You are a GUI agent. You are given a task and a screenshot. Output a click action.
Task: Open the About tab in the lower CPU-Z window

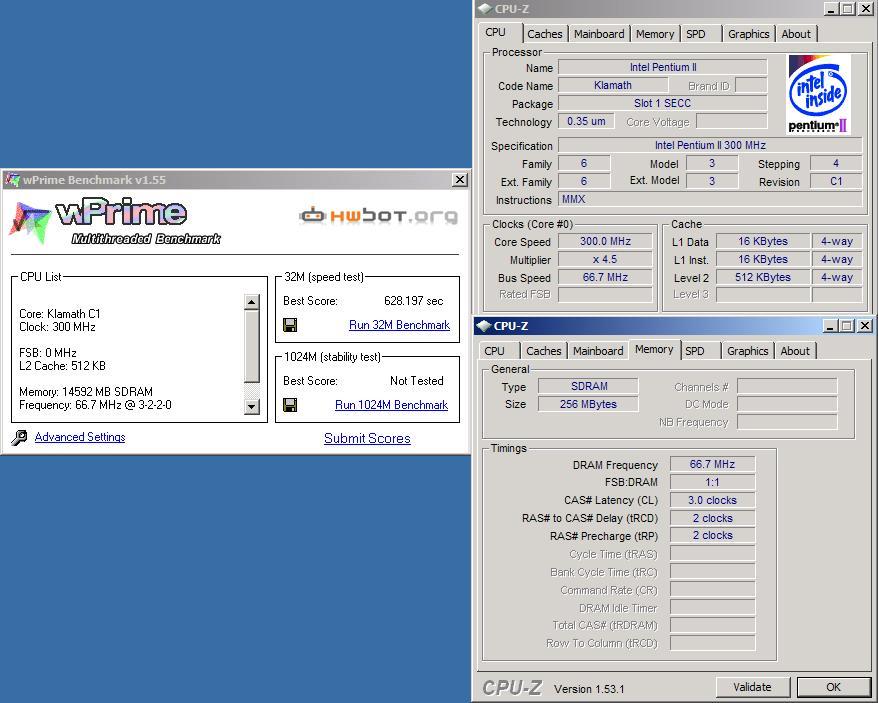[795, 351]
